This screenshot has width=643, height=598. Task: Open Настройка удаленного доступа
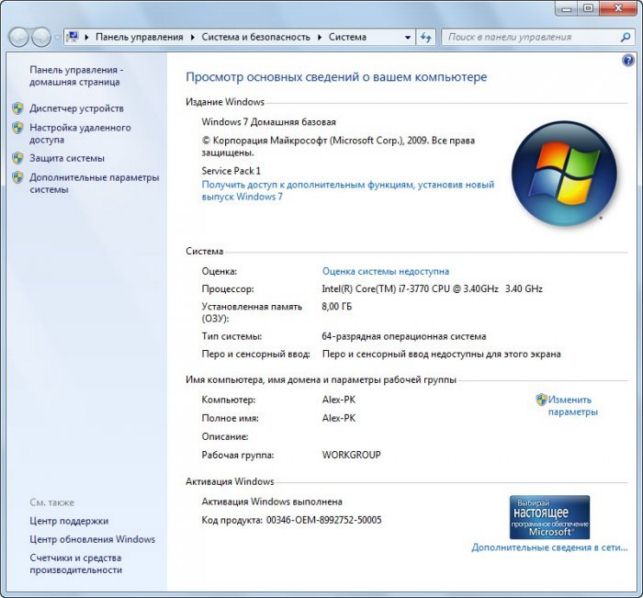[80, 134]
